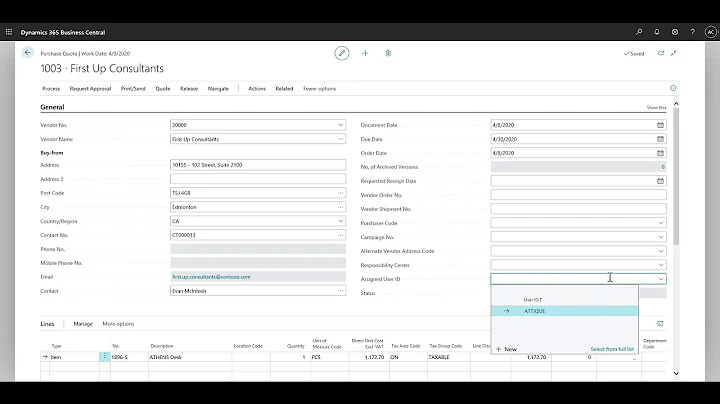Screen dimensions: 720x404
Task: Go back with the back arrow
Action: [x=28, y=53]
